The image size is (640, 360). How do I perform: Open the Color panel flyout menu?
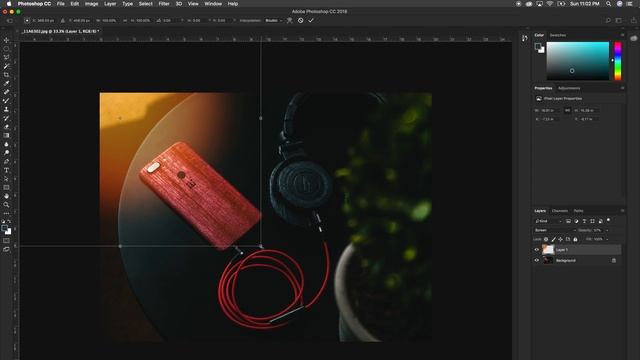(x=622, y=35)
